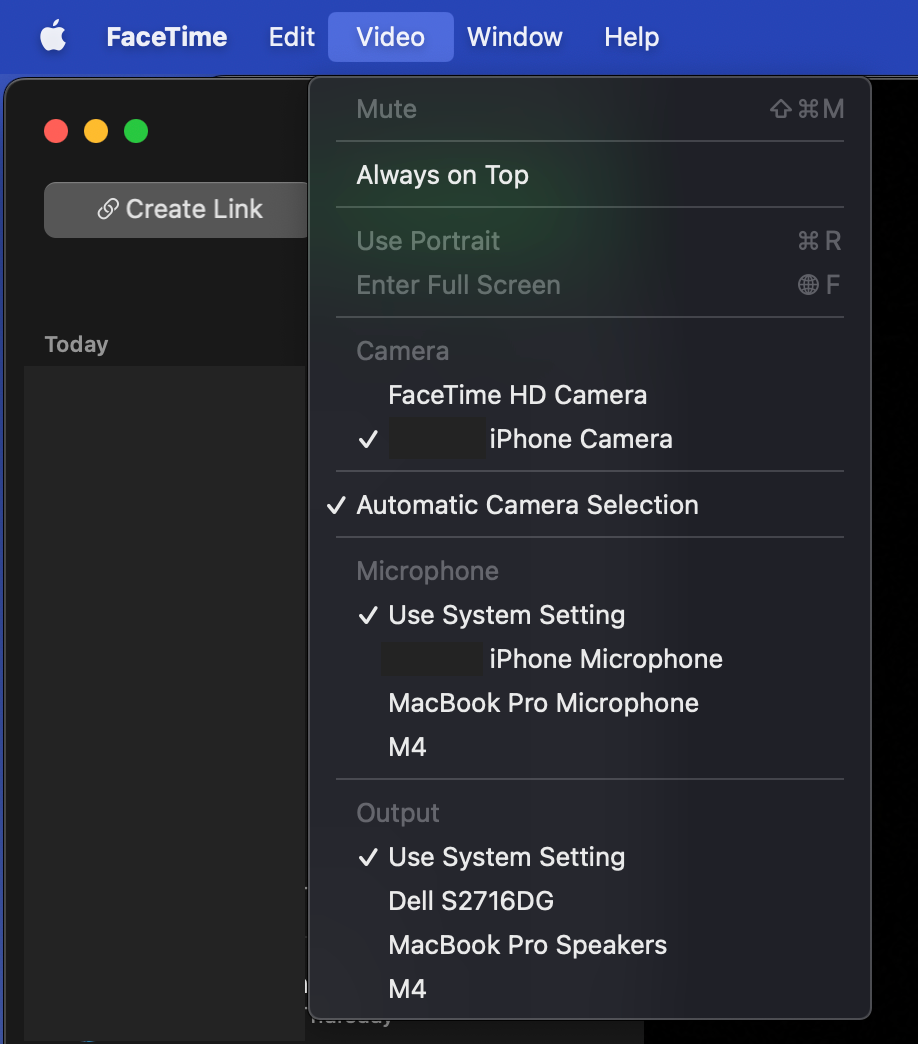This screenshot has width=918, height=1044.
Task: Select the iPhone Camera option
Action: [590, 439]
